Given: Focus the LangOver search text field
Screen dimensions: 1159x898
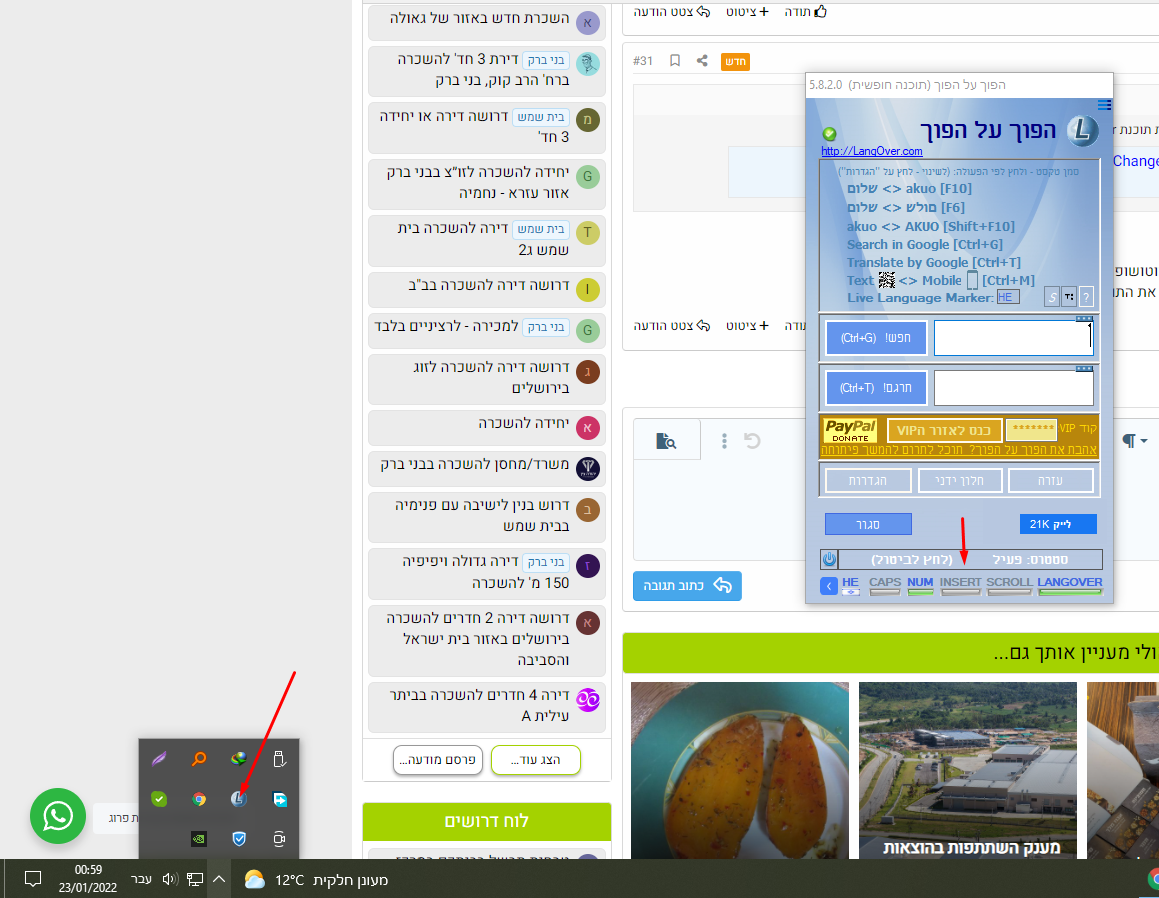Looking at the screenshot, I should click(x=1013, y=339).
